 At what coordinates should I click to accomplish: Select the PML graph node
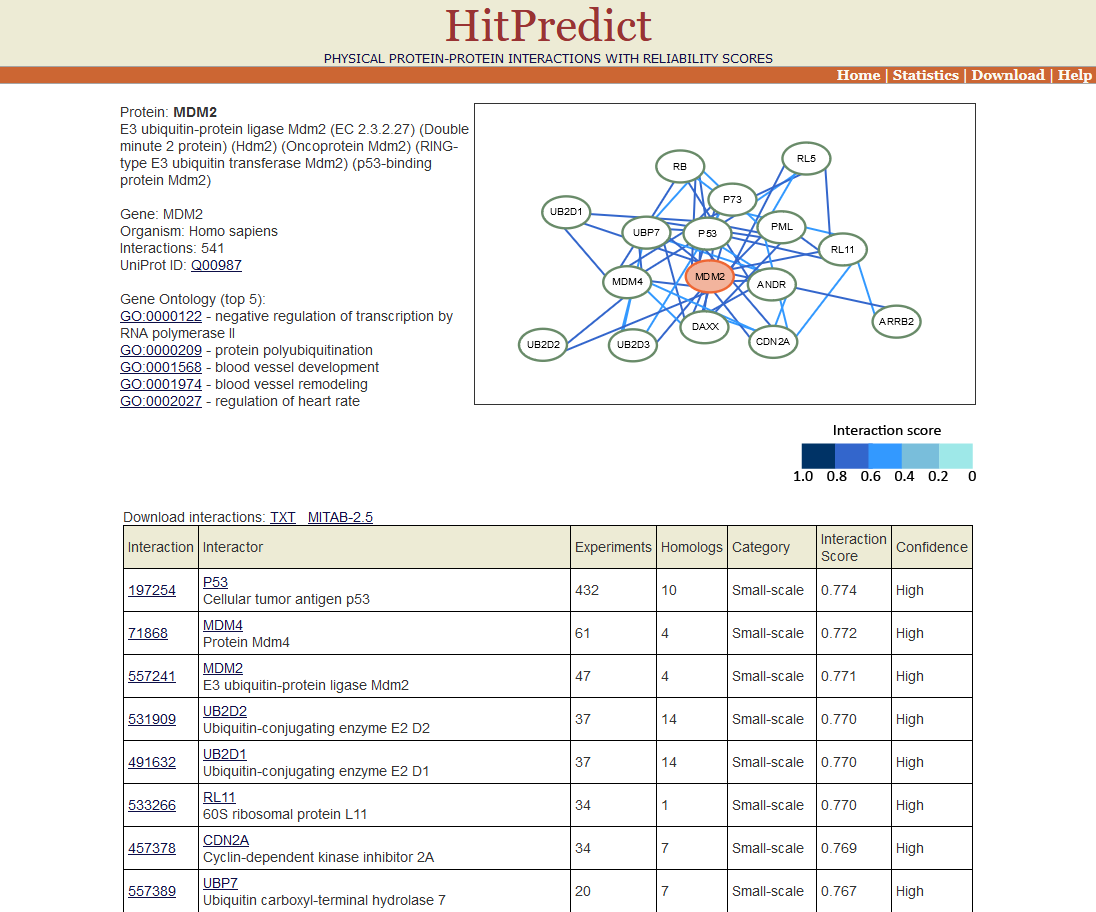tap(781, 227)
